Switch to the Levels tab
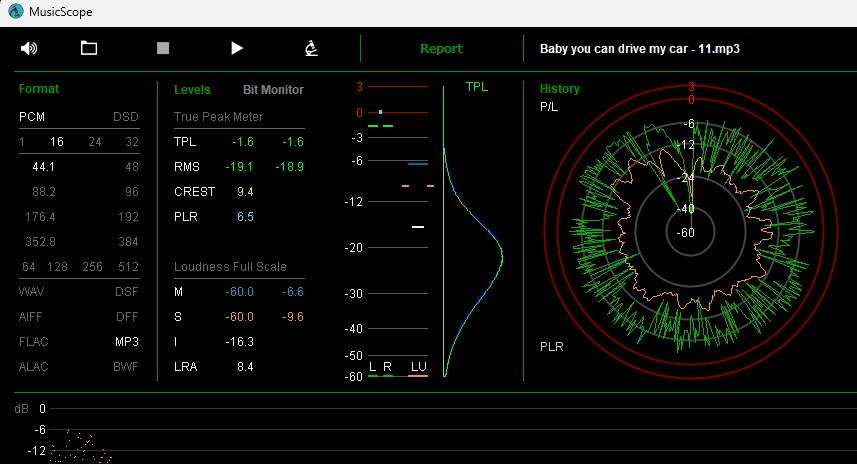This screenshot has width=857, height=464. 192,90
